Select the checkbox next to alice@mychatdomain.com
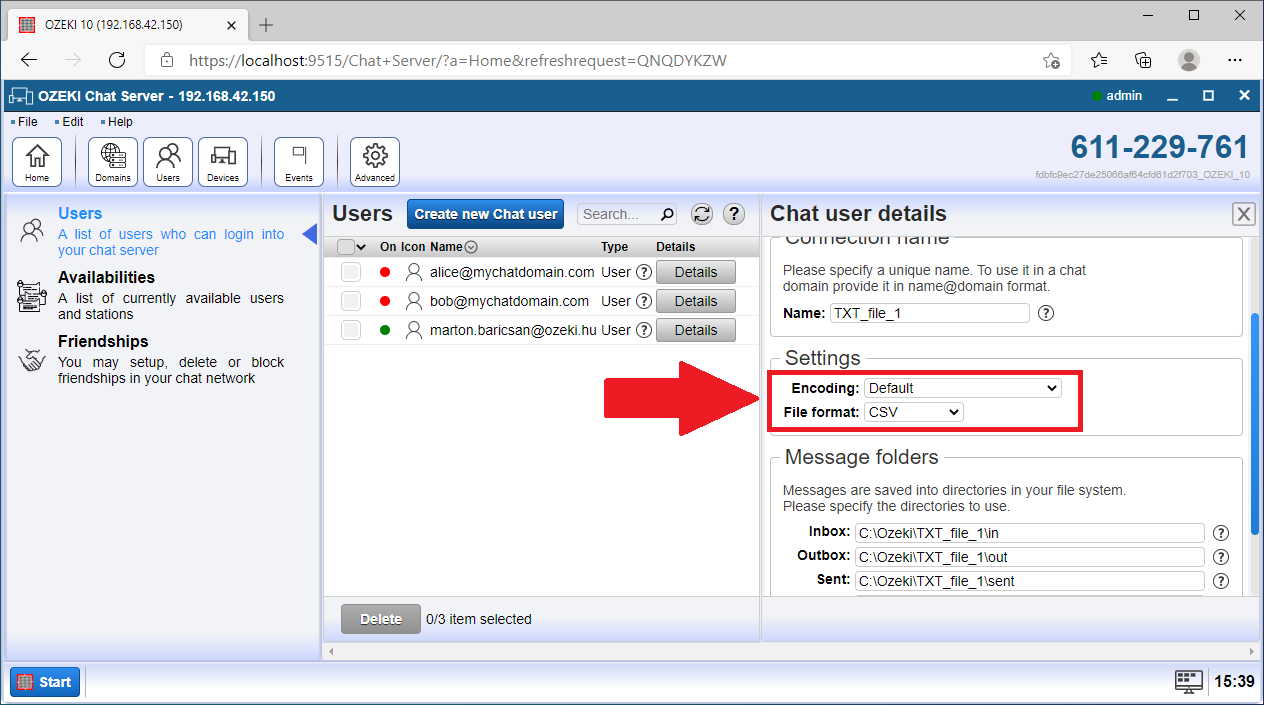 point(350,271)
